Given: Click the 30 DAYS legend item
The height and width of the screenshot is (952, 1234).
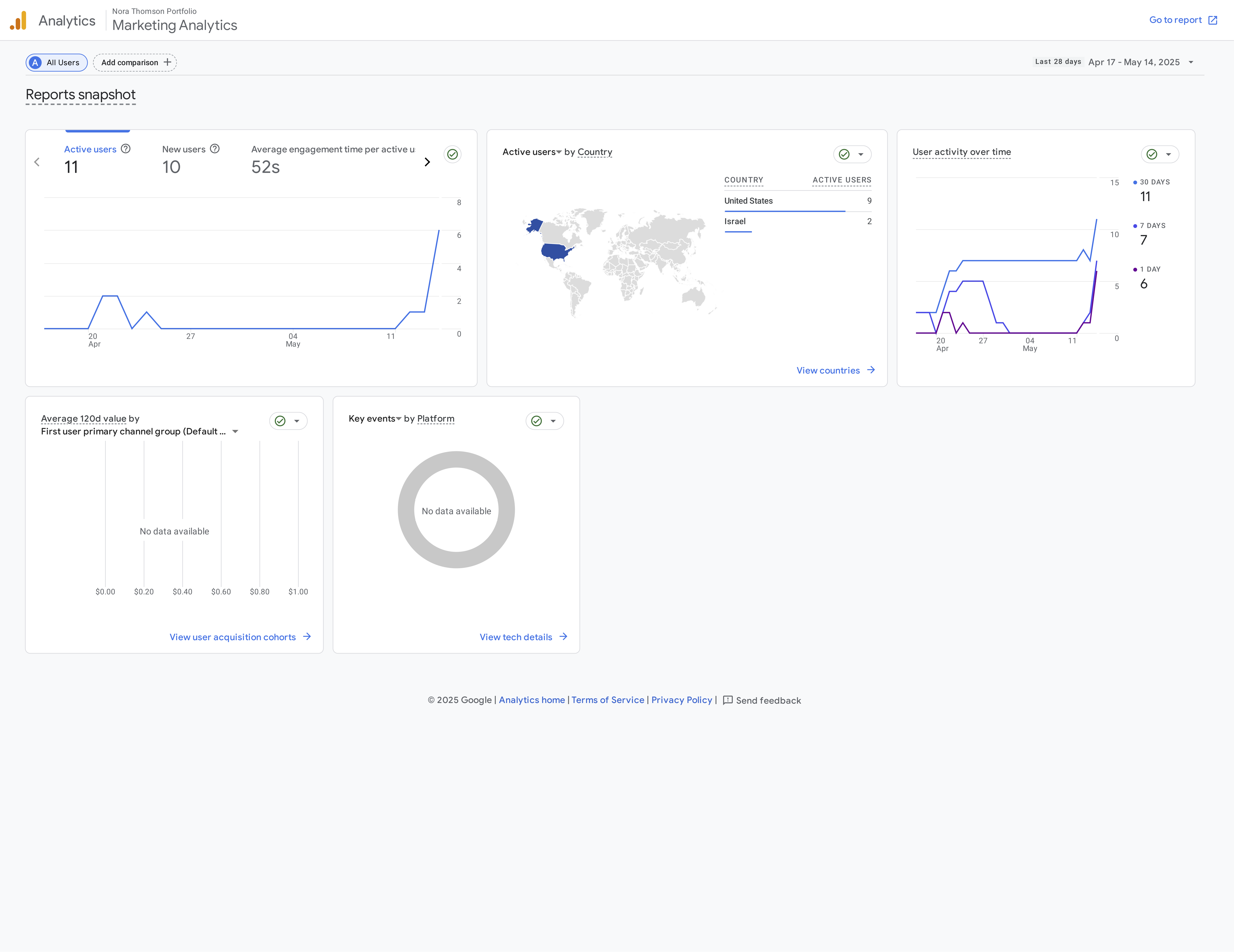Looking at the screenshot, I should point(1152,191).
